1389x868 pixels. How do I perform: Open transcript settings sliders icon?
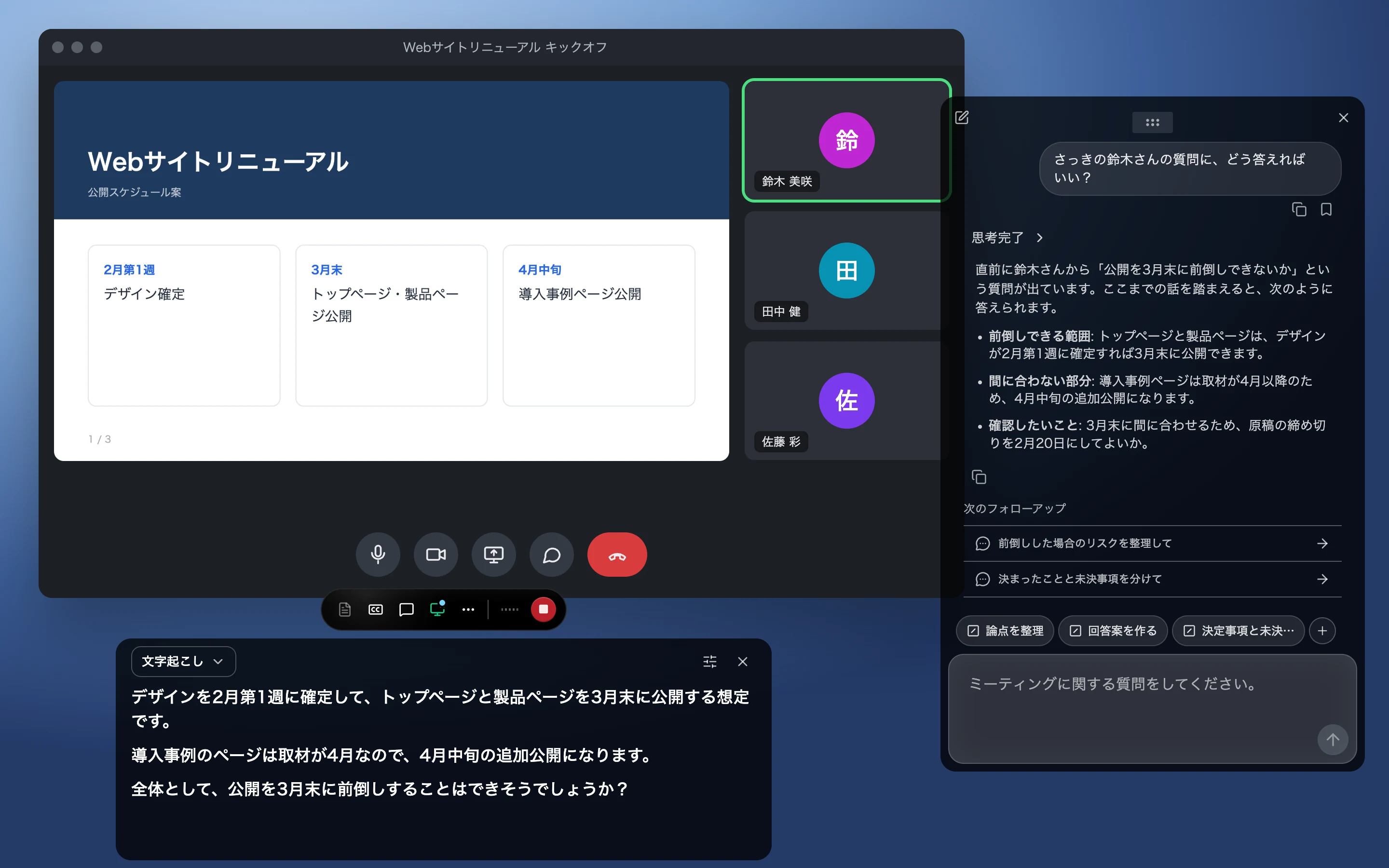[709, 662]
